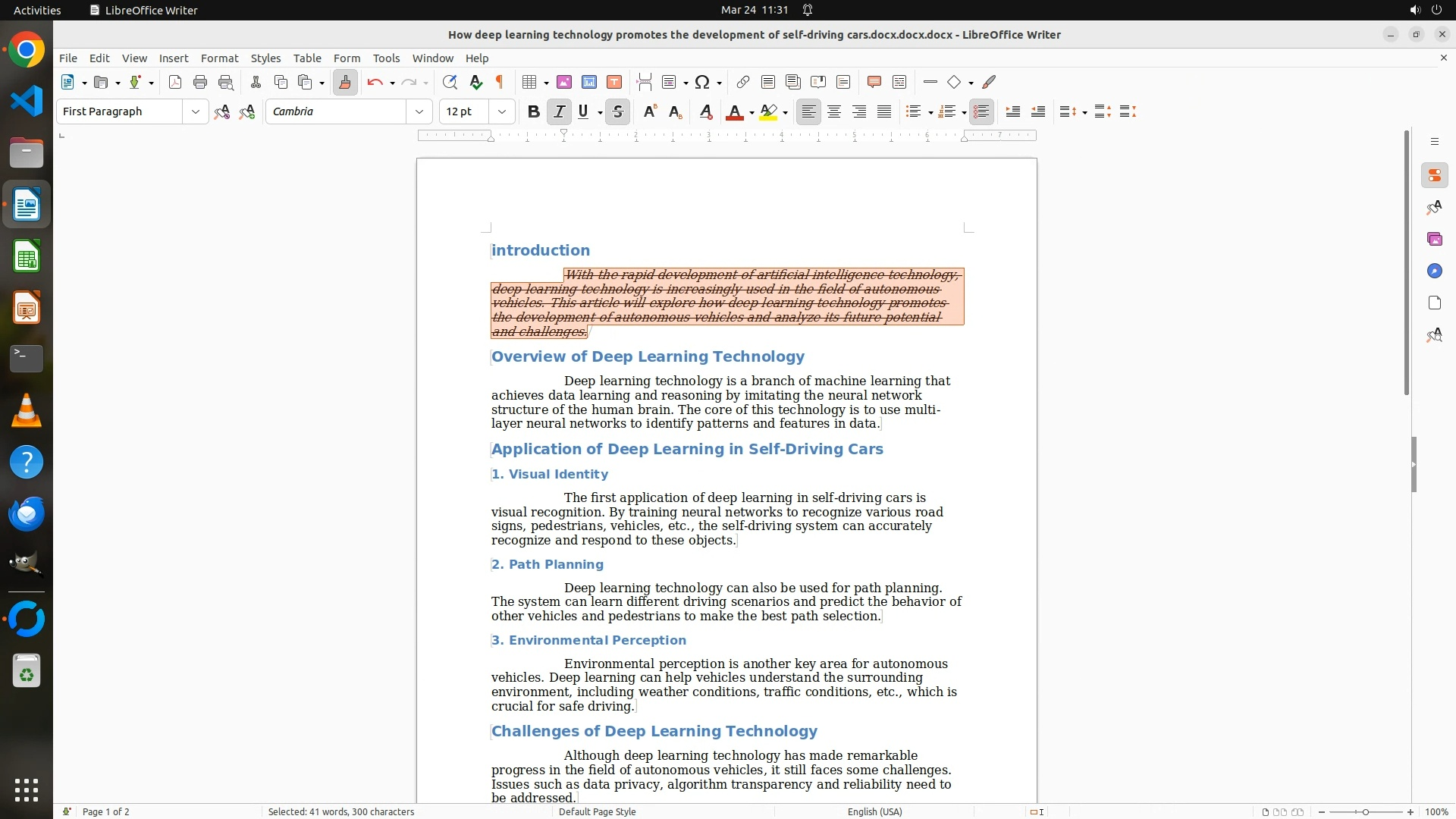Screen dimensions: 1456x819
Task: Click English (USA) language in status bar
Action: 874,811
